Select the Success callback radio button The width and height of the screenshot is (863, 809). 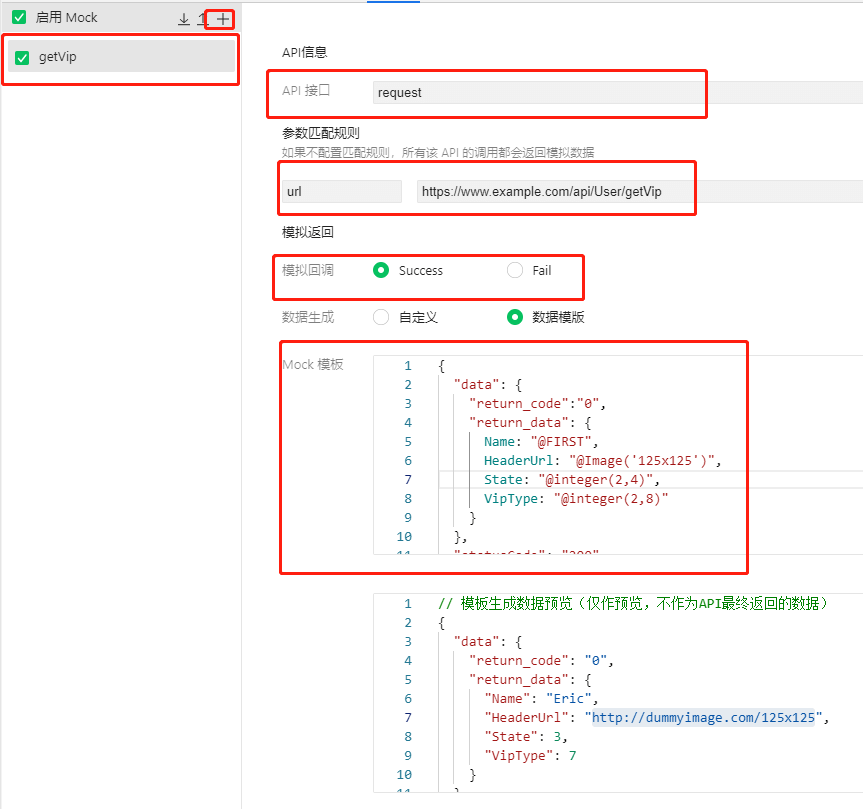click(381, 270)
